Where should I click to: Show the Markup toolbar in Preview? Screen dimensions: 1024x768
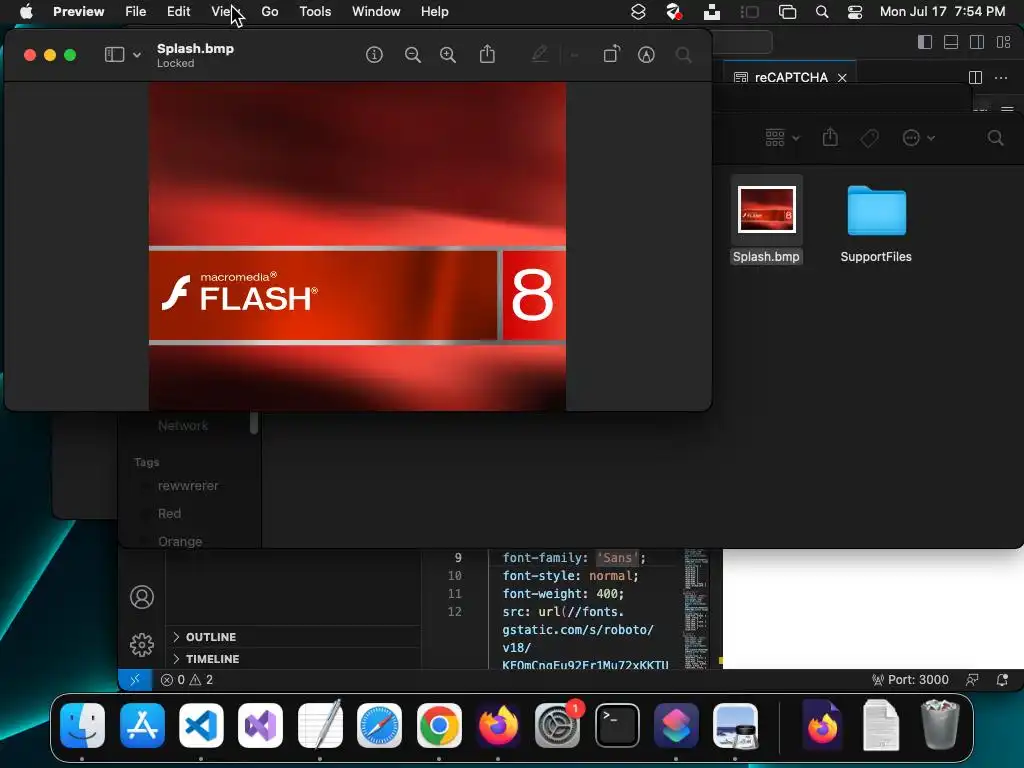646,55
